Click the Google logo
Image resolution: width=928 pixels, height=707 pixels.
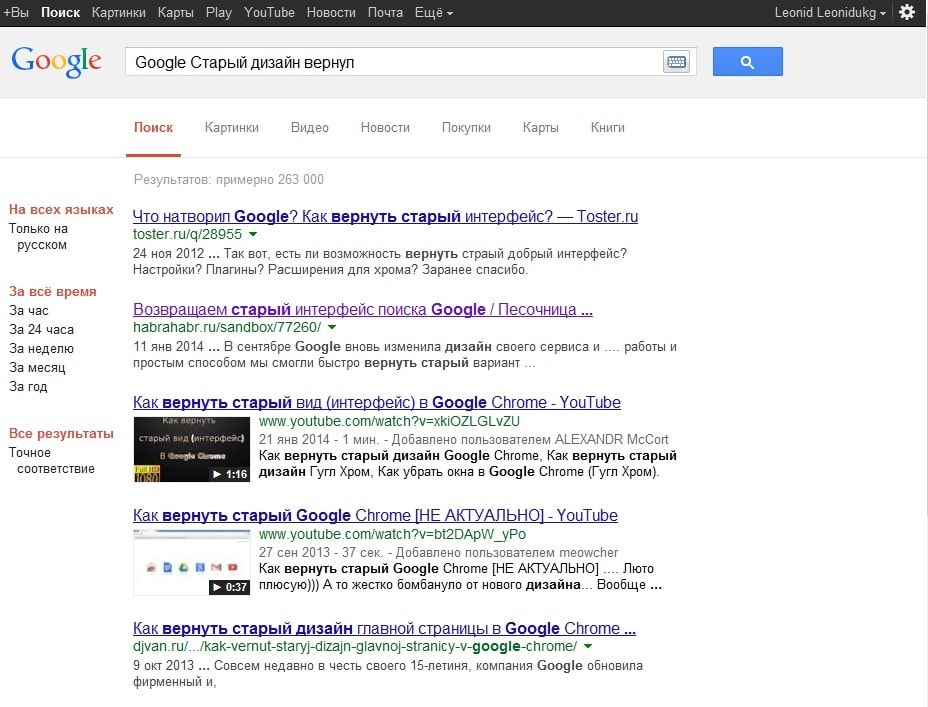click(x=56, y=61)
